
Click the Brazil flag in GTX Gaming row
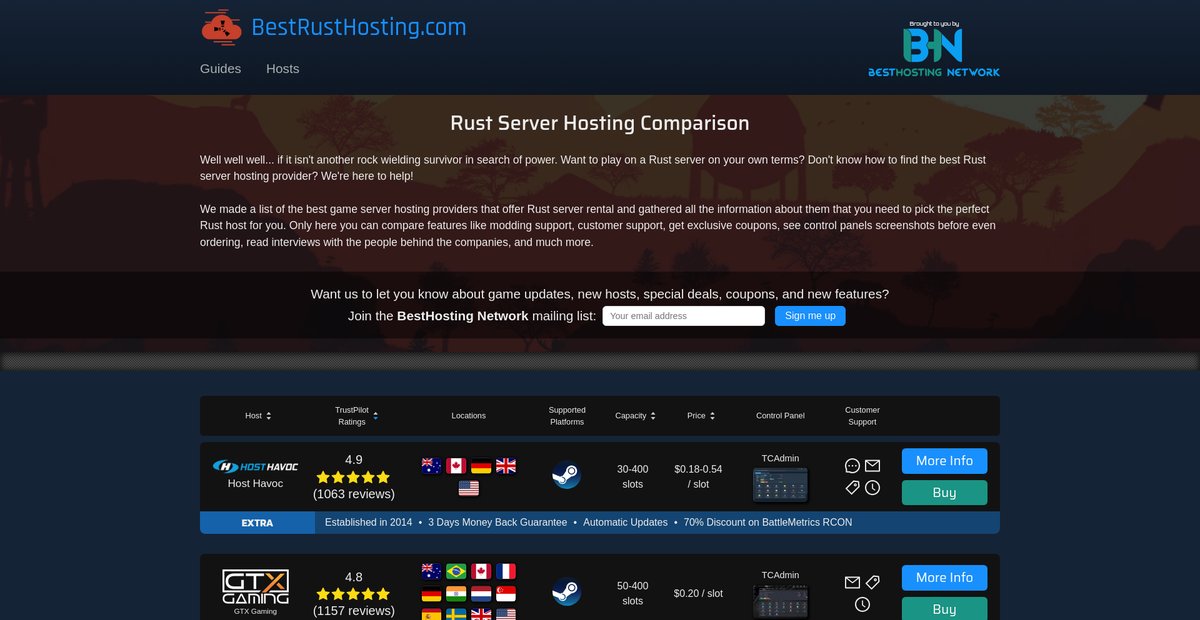click(456, 572)
